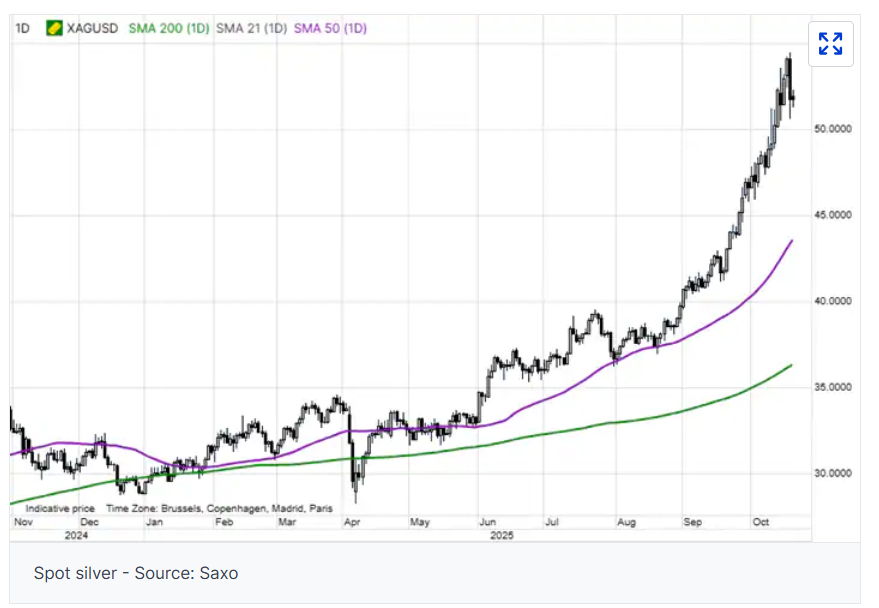Click the purple SMA 50 line end
Screen dimensions: 879x608
coord(791,241)
